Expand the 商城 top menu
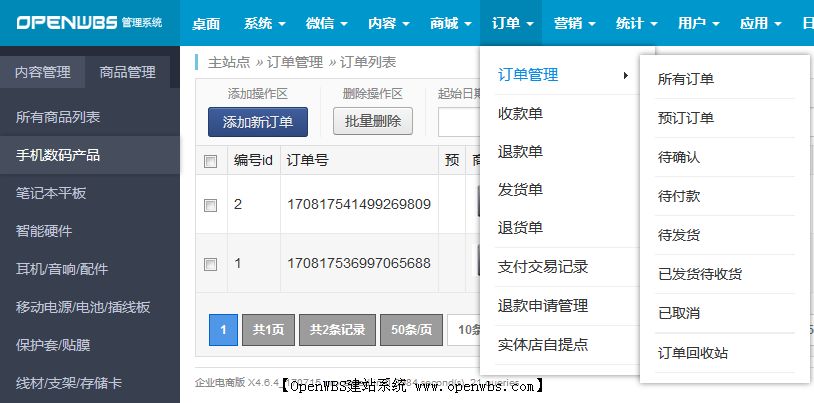 [x=450, y=23]
